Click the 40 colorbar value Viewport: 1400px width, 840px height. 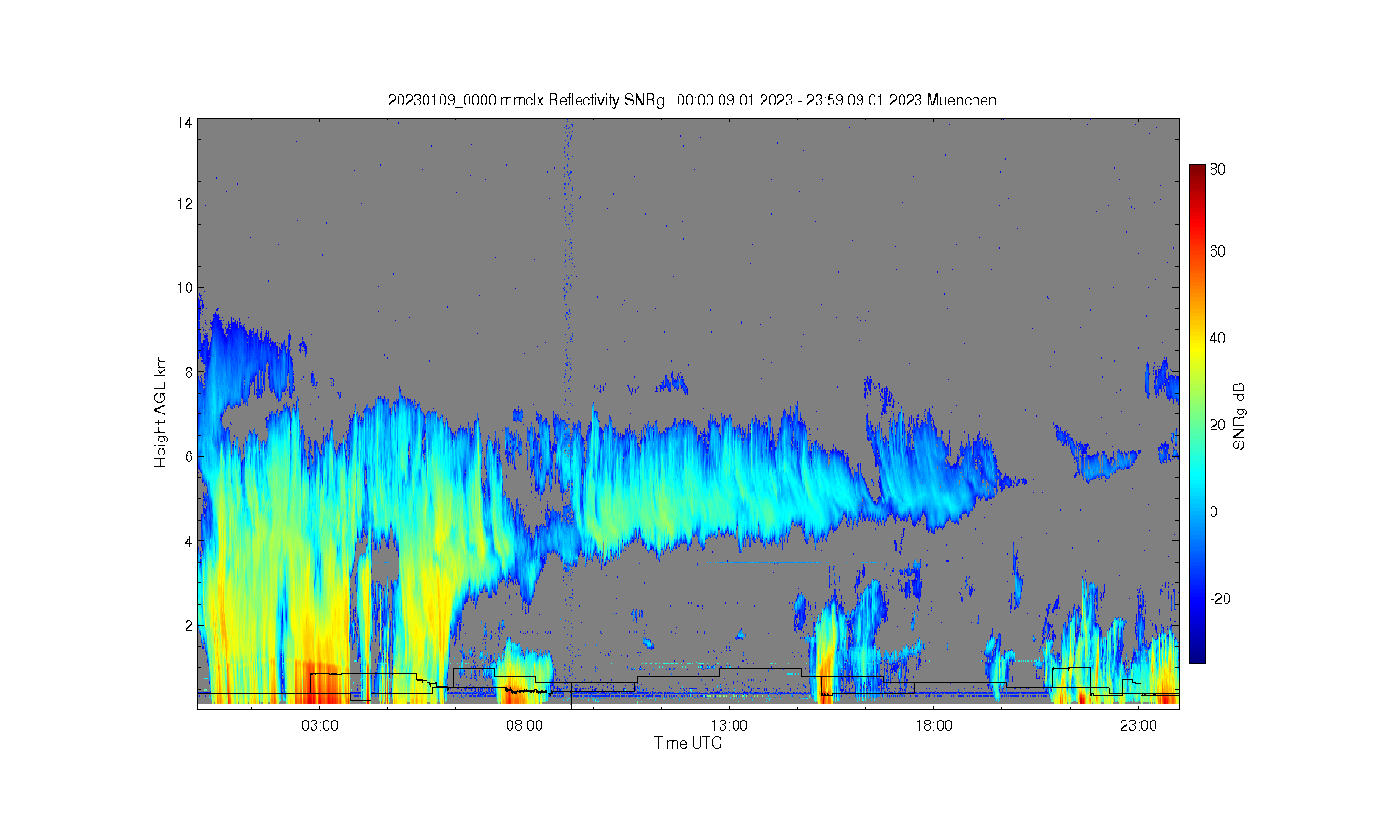pyautogui.click(x=1218, y=338)
